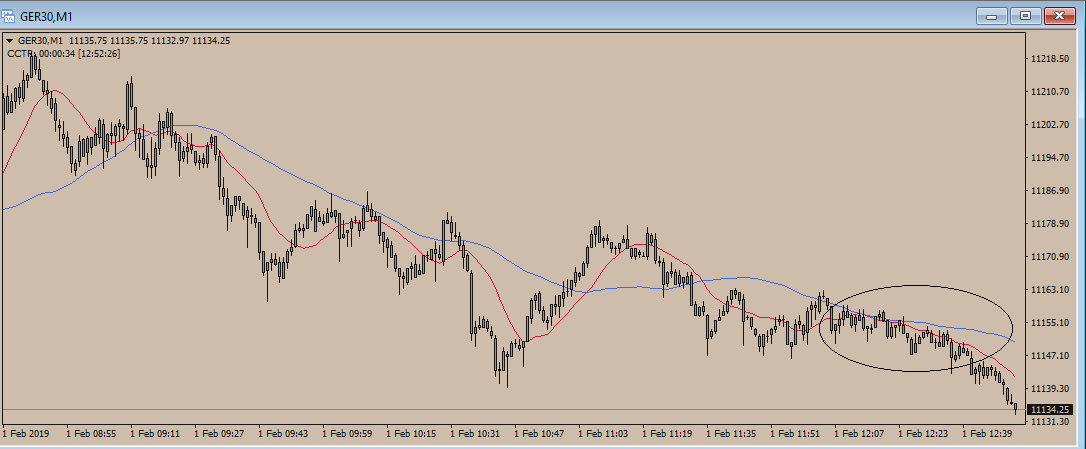Click the 1 Feb 10:15 time label
This screenshot has width=1086, height=449.
click(x=411, y=434)
